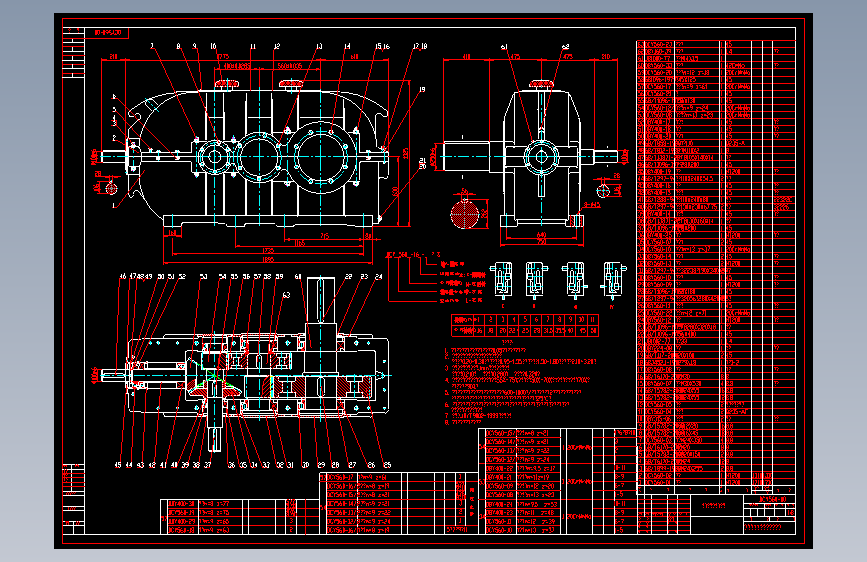867x562 pixels.
Task: Select balloon number 25 below the section view
Action: 387,465
